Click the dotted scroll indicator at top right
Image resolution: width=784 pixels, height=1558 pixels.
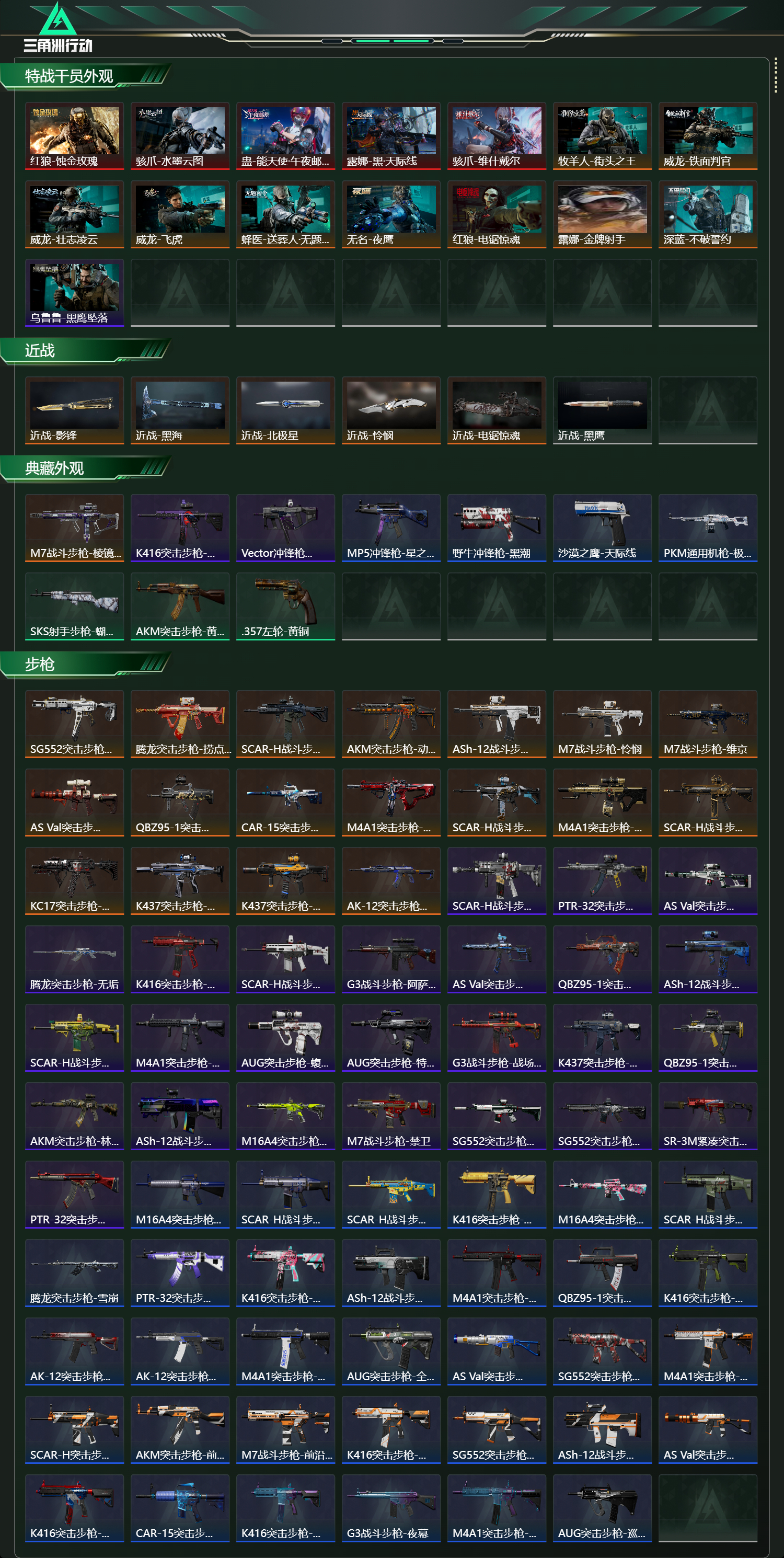(776, 76)
